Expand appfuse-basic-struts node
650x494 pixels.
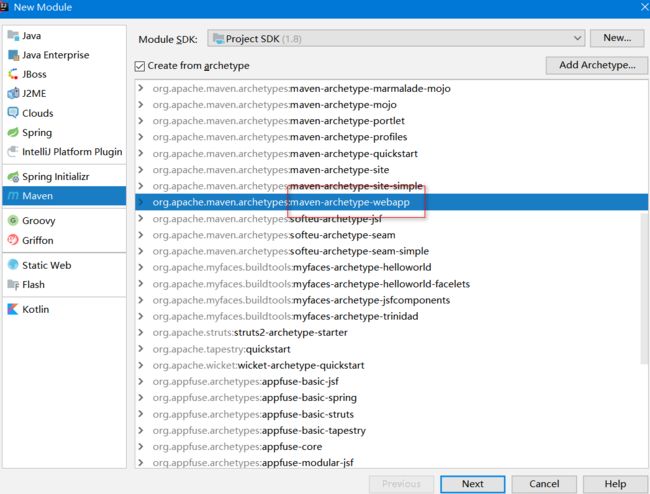click(x=141, y=414)
